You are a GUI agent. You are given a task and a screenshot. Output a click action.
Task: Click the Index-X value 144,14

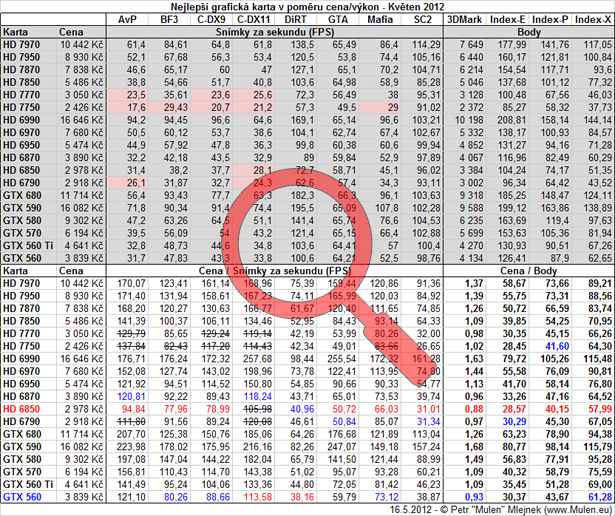point(597,120)
